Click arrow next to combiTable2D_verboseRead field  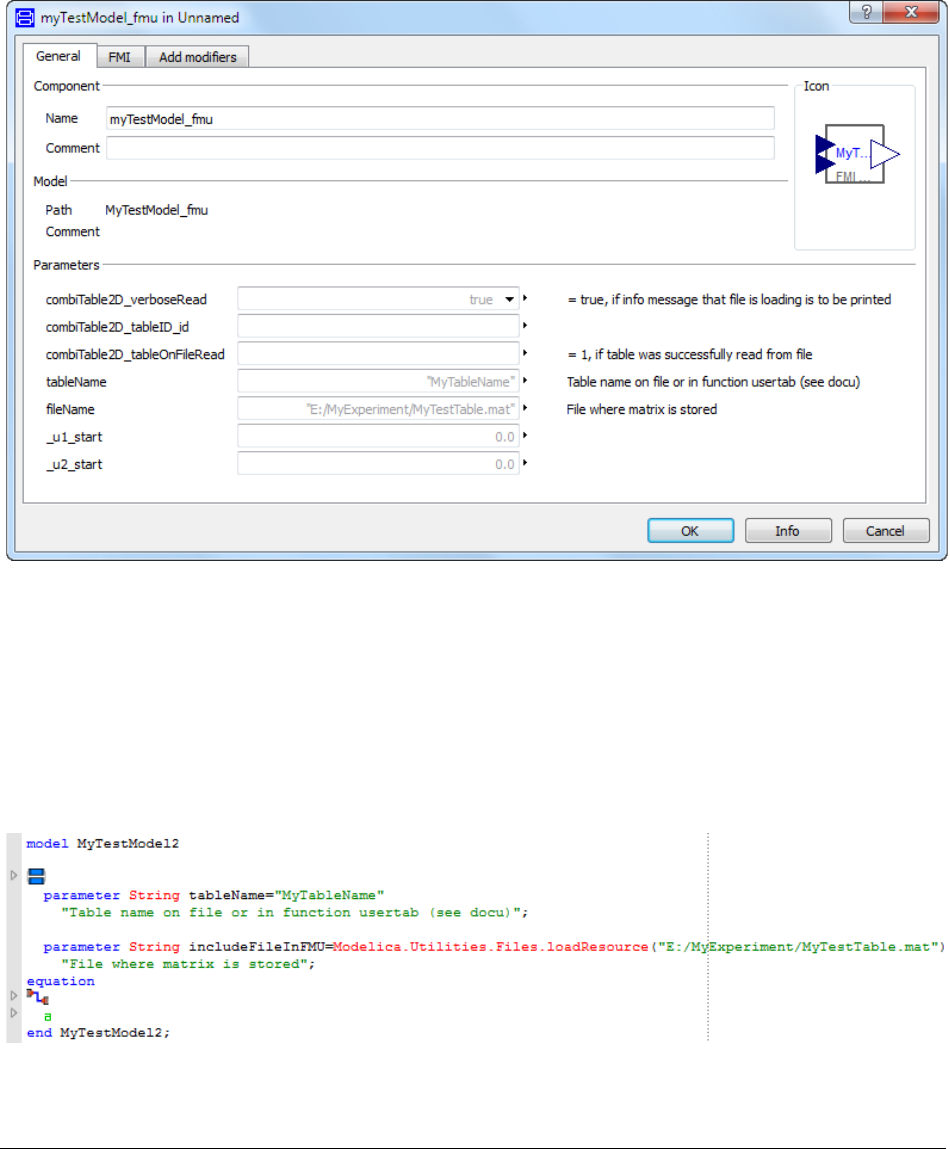(525, 298)
